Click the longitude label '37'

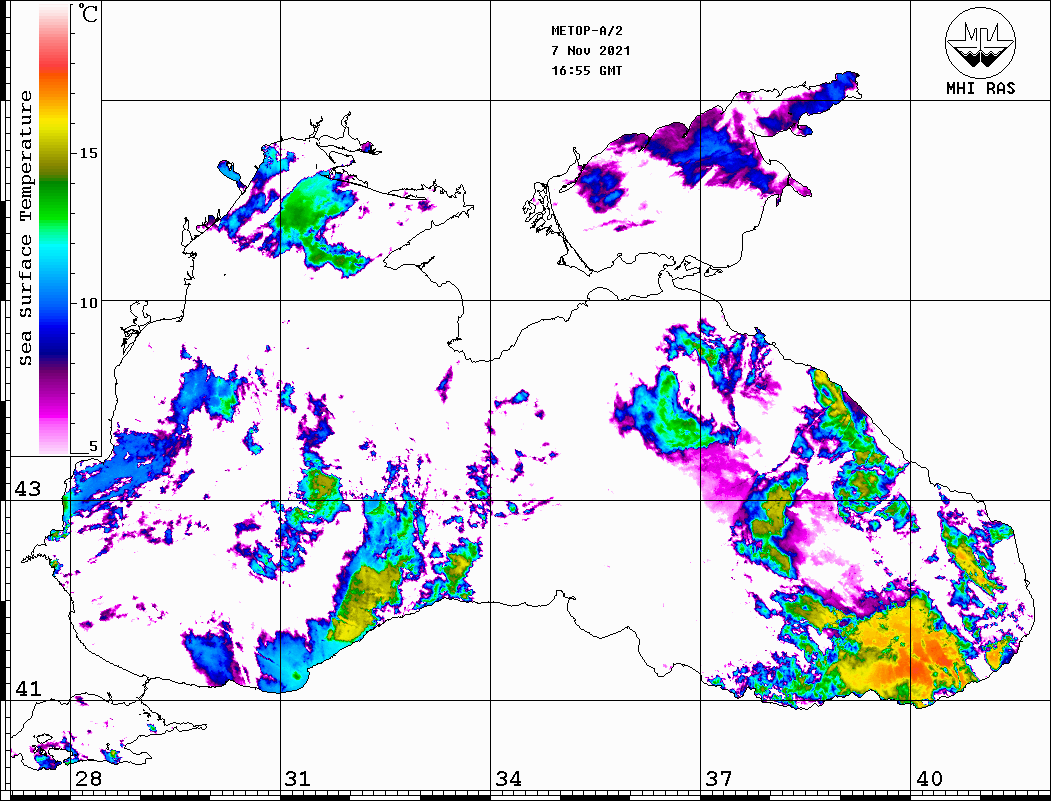[719, 778]
